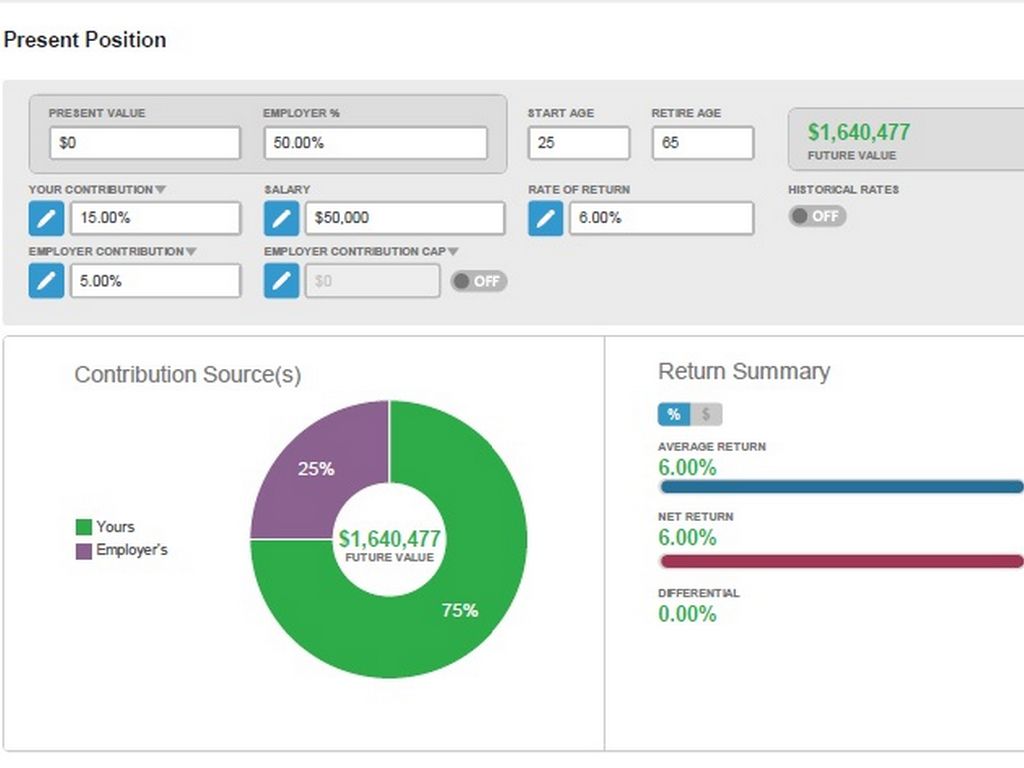The height and width of the screenshot is (768, 1024).
Task: Click the purple Employer's legend swatch
Action: (x=84, y=550)
